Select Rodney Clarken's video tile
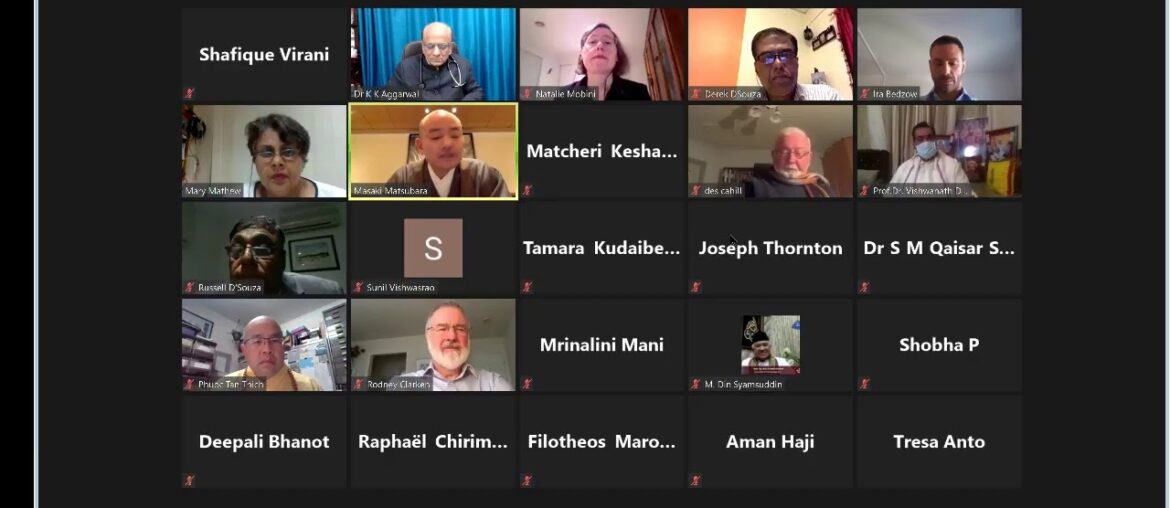1170x508 pixels. 434,345
